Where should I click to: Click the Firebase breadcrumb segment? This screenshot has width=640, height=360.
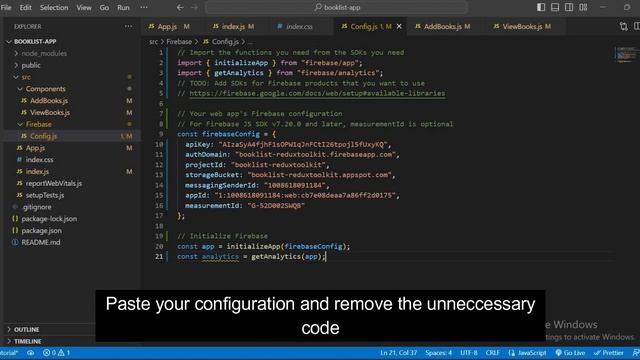pos(179,42)
